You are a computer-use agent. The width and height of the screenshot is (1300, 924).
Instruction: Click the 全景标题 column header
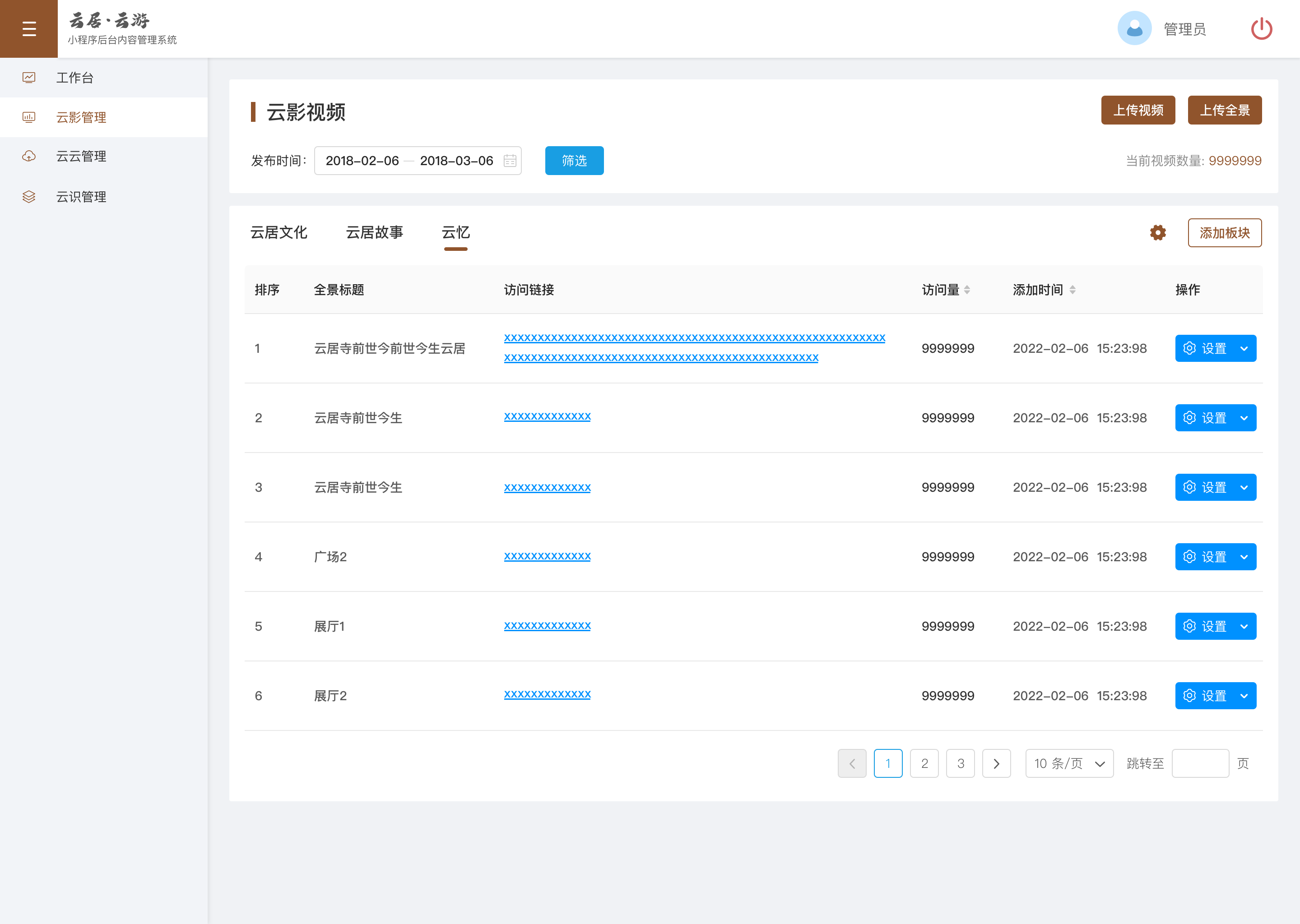point(339,290)
